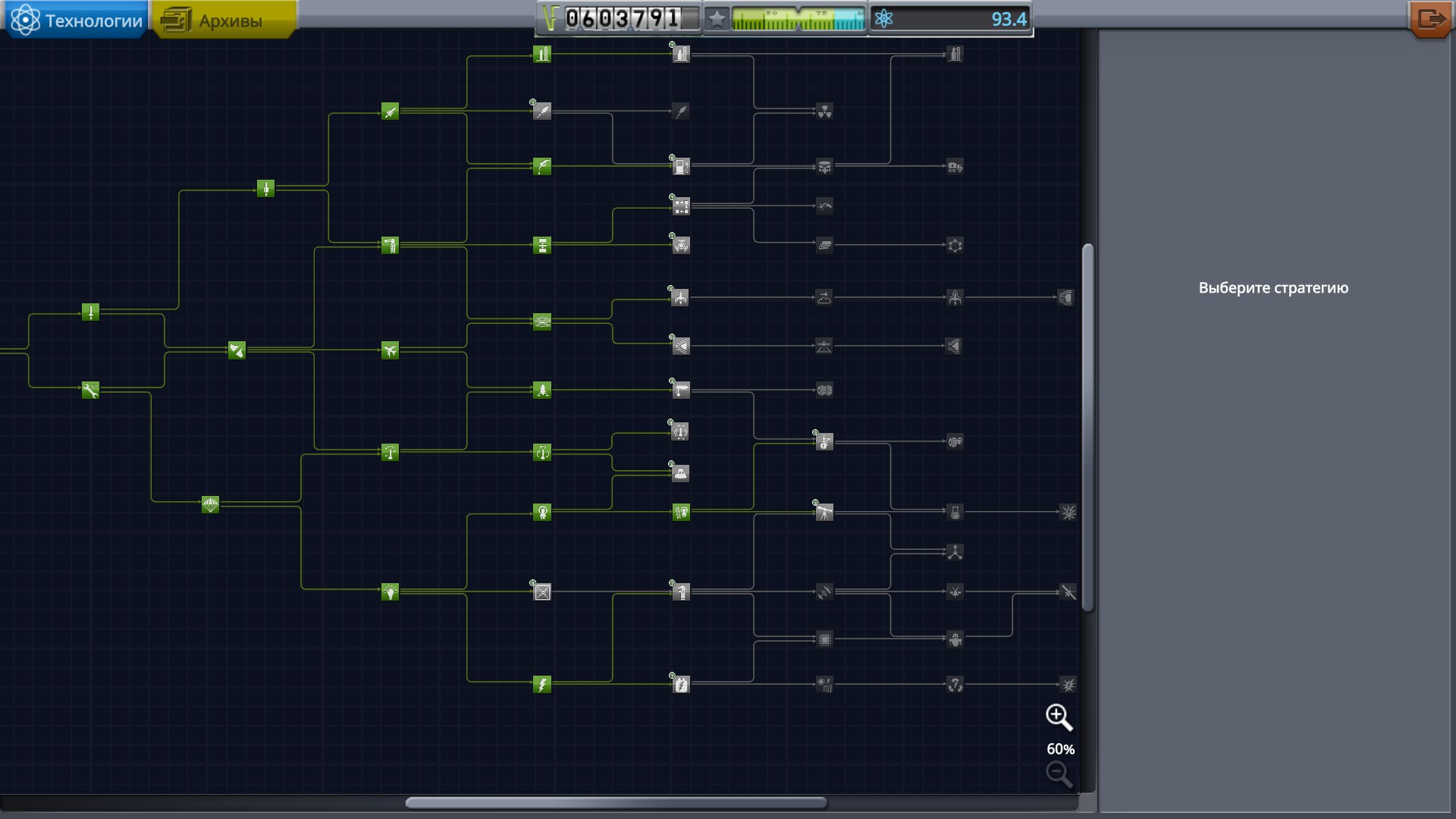Select the green fuel nozzle tech node
Viewport: 1456px width, 819px height.
point(542,166)
